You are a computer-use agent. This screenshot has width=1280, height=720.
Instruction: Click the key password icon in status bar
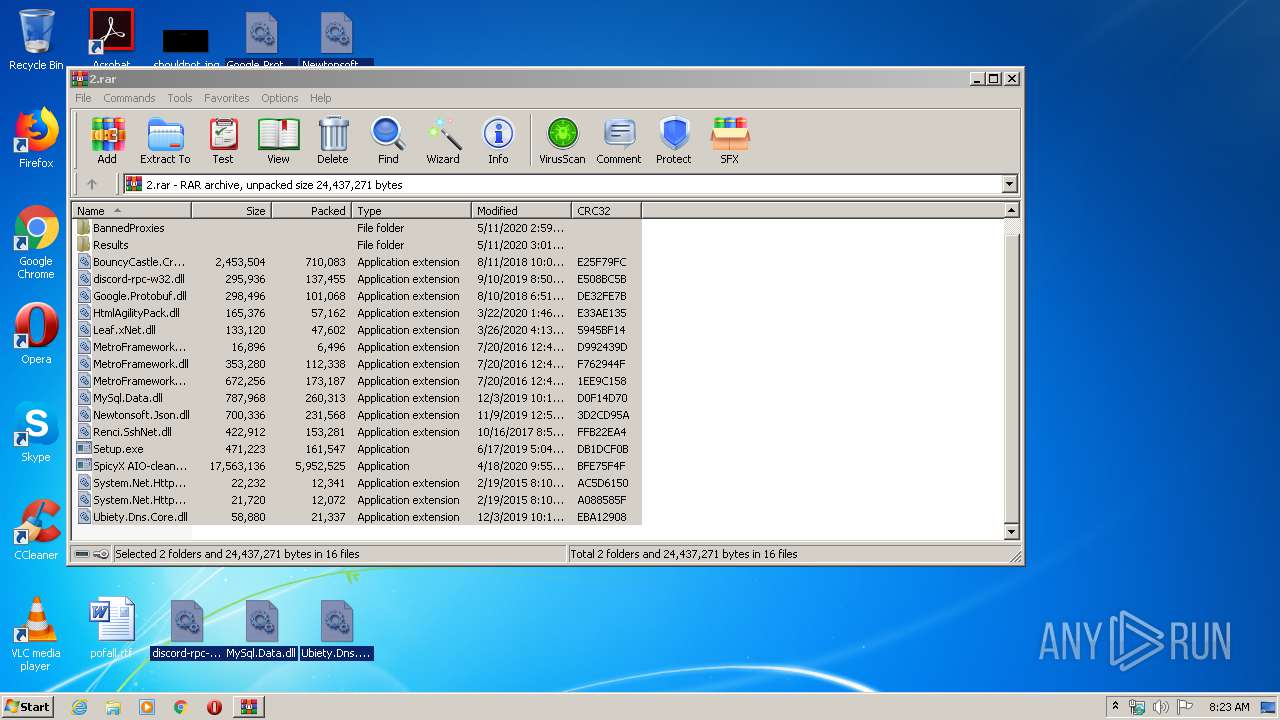pyautogui.click(x=101, y=554)
